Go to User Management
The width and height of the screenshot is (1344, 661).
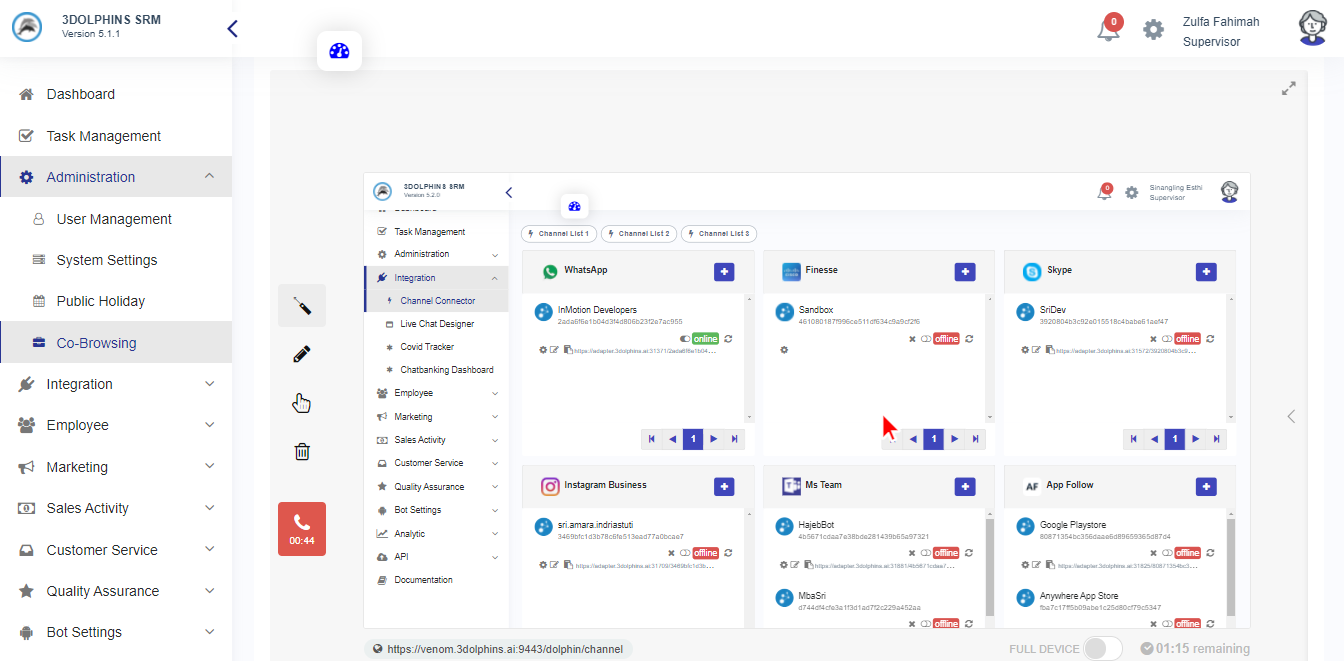(114, 219)
